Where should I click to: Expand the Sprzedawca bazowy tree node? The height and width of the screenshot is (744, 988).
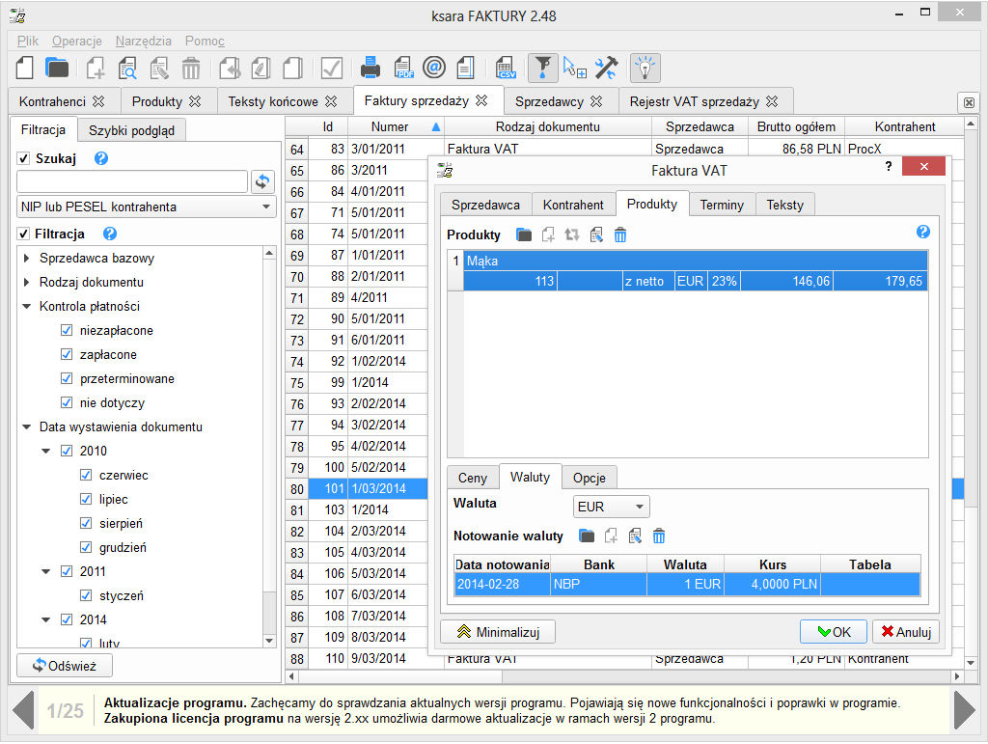pyautogui.click(x=26, y=258)
